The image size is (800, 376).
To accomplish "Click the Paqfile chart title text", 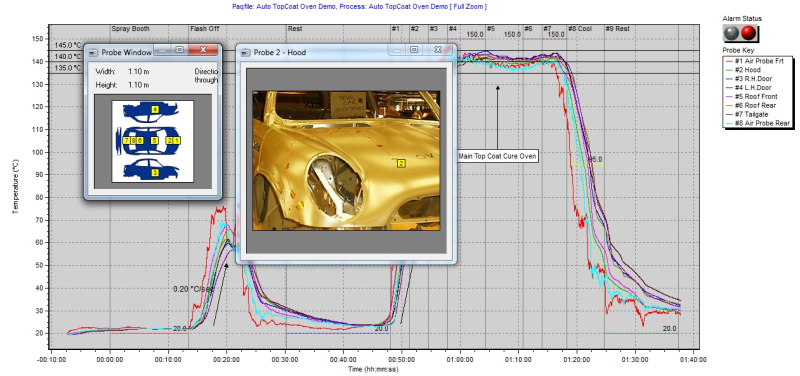I will coord(359,7).
